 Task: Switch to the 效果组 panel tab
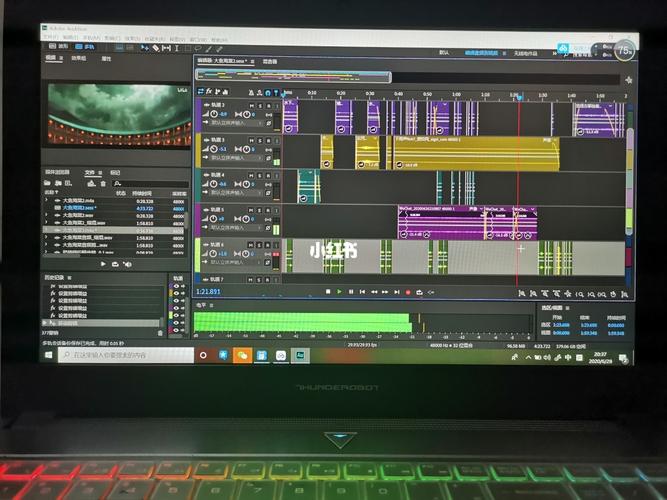pos(77,58)
